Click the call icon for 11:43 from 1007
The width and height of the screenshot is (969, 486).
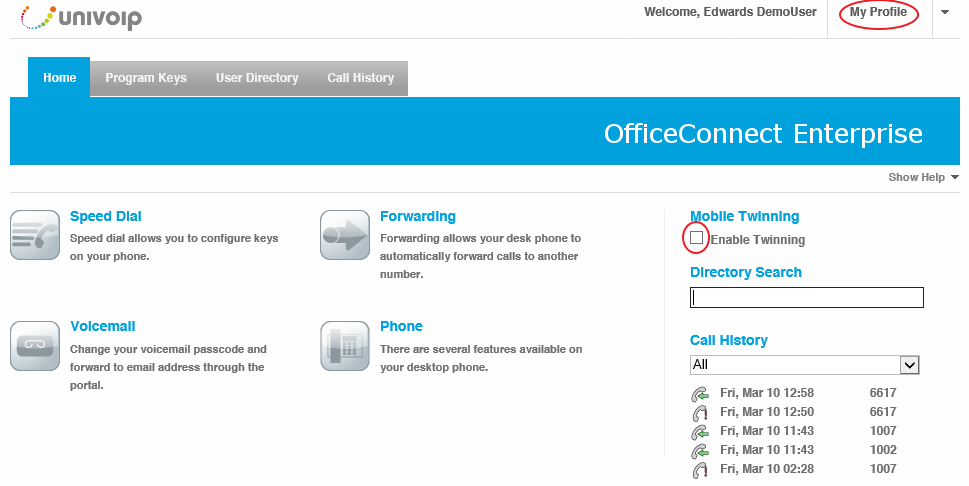click(x=700, y=432)
